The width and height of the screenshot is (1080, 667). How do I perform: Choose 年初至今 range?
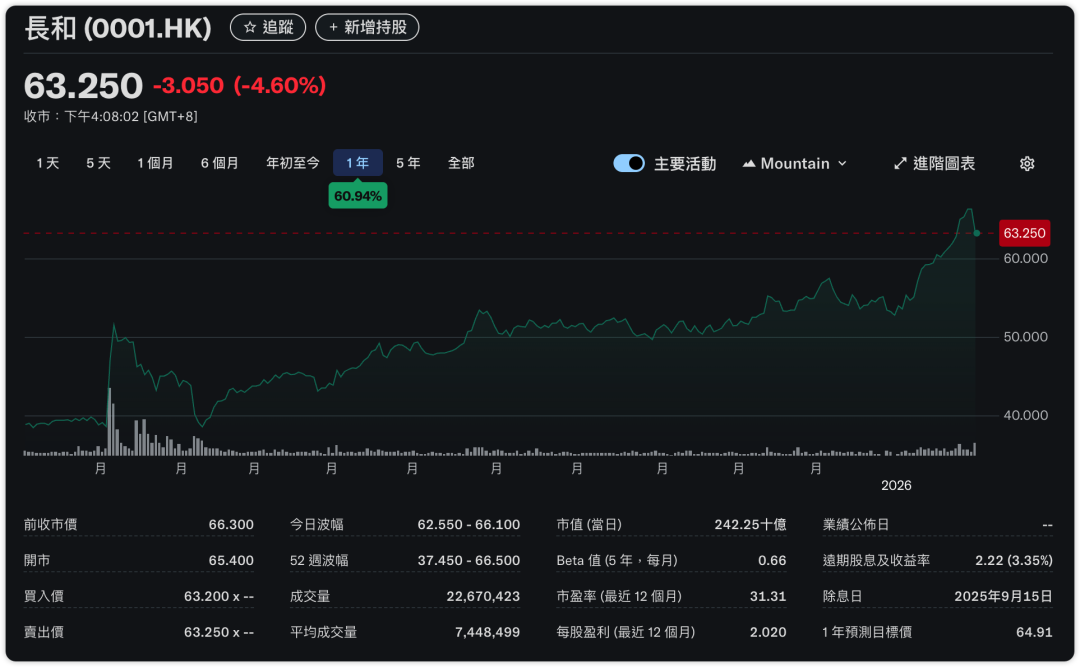[293, 163]
